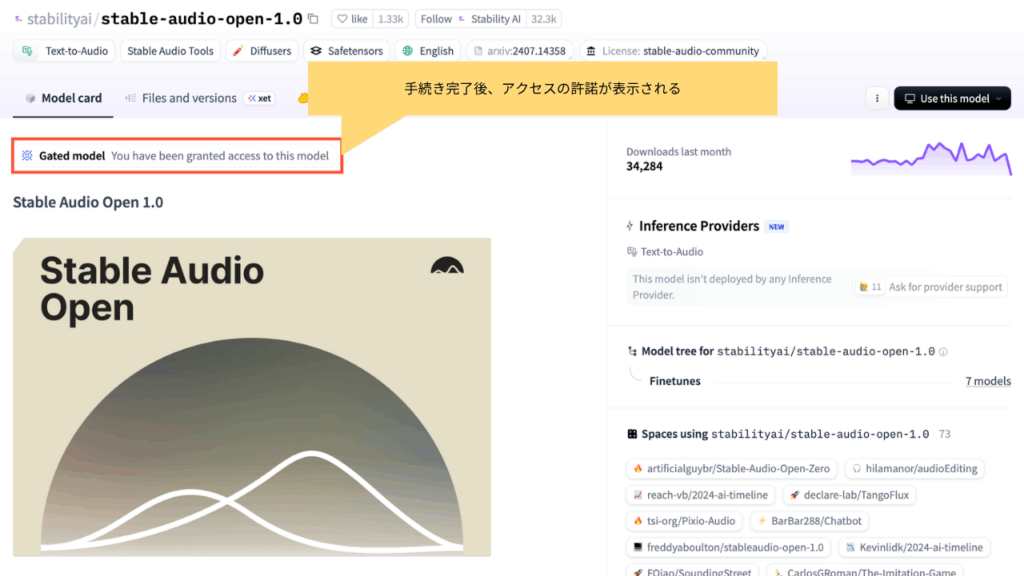Screen dimensions: 1024x576
Task: Filter by the English language tag
Action: point(428,51)
